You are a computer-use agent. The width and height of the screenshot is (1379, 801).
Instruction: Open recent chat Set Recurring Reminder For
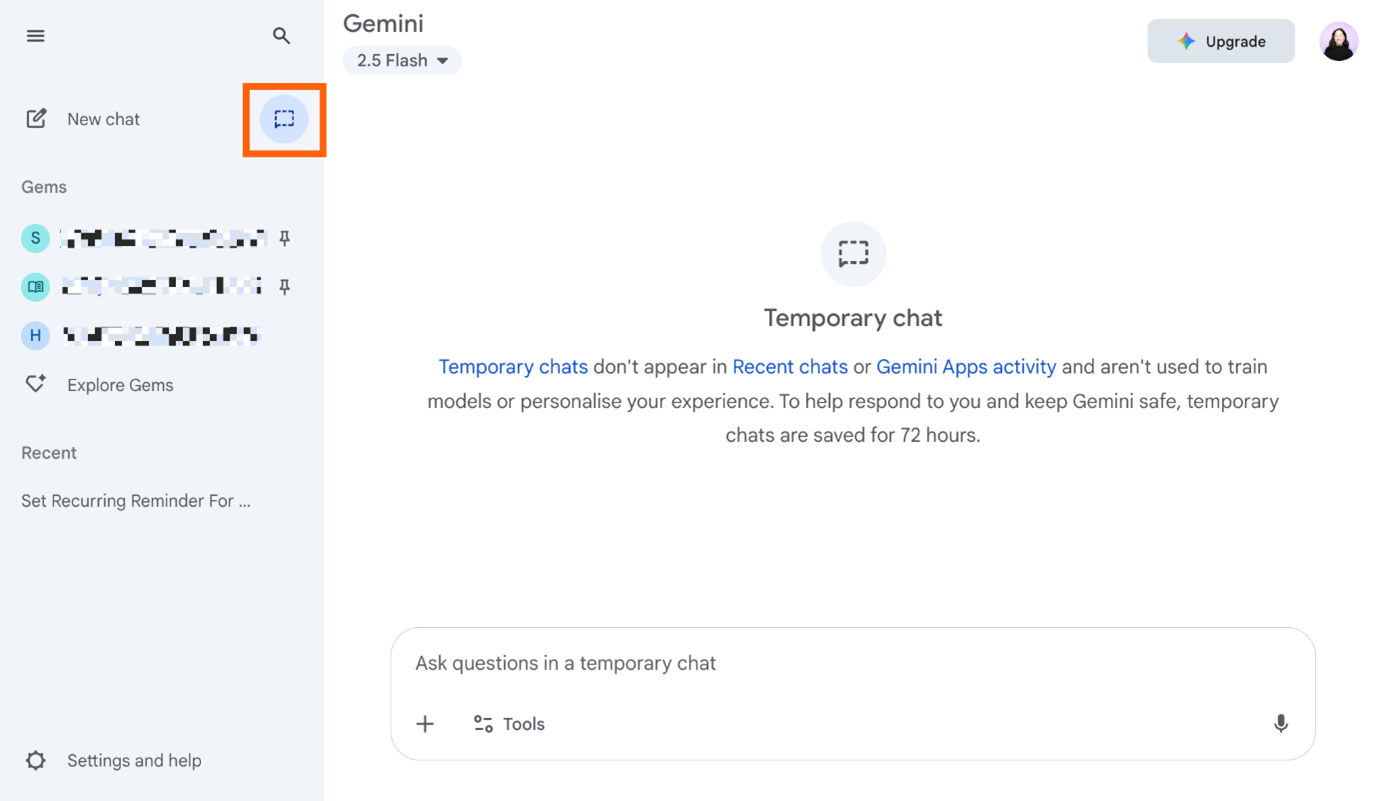pos(136,501)
